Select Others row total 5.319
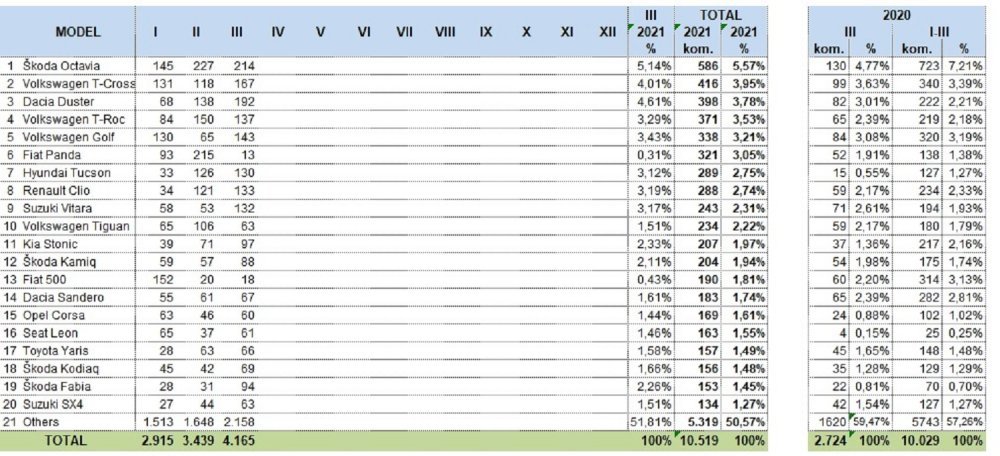 pyautogui.click(x=704, y=422)
